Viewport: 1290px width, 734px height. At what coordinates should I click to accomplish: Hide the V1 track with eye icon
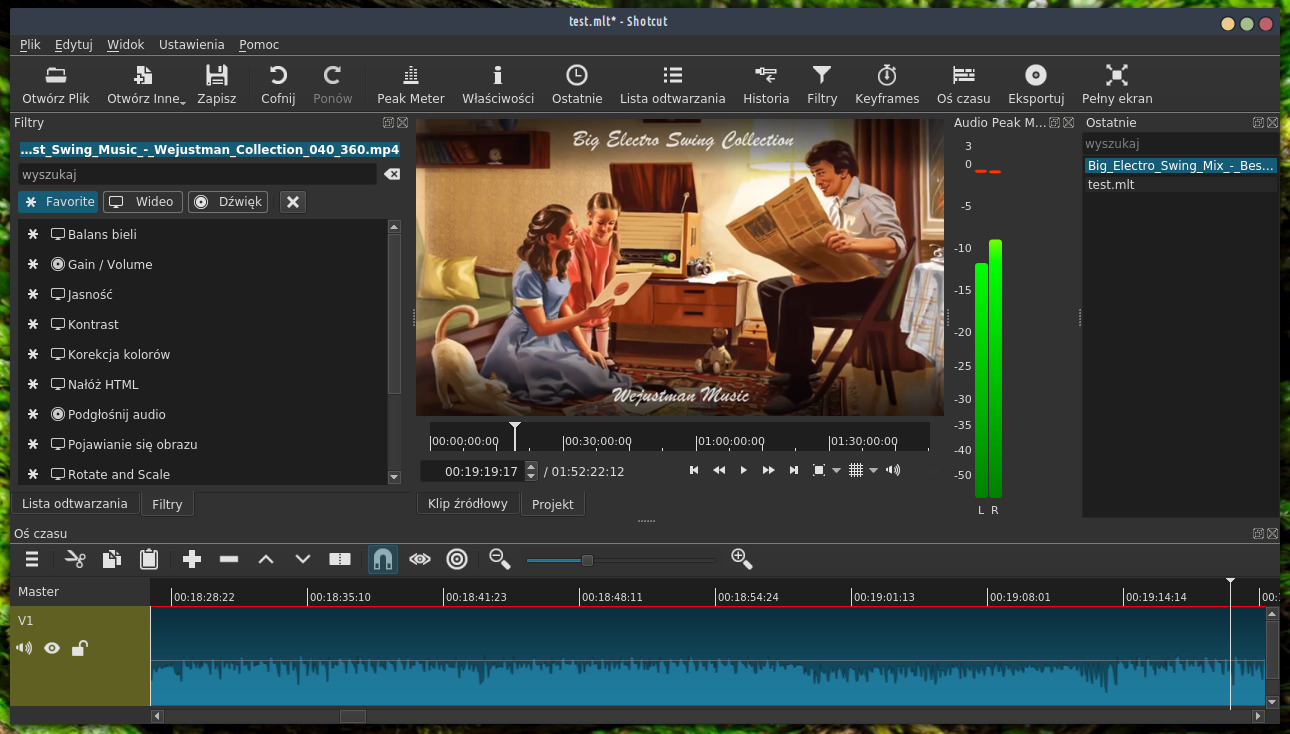[52, 648]
